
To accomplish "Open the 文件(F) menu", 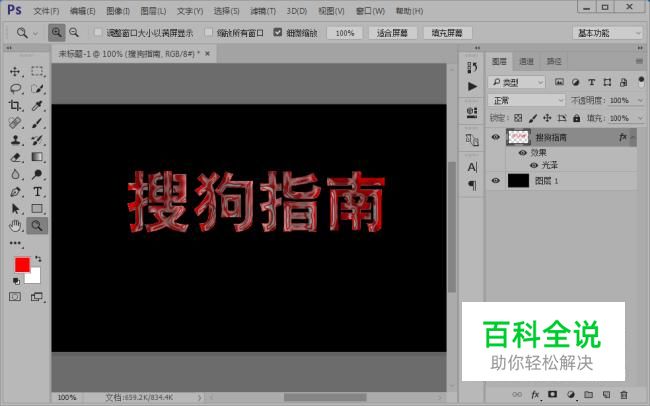I will [46, 11].
